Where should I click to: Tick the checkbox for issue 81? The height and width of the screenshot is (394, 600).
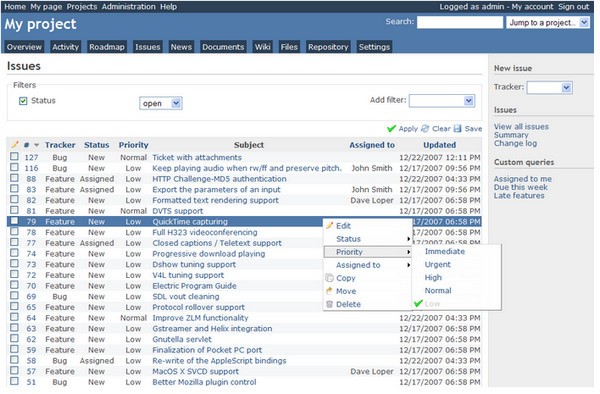pos(14,210)
